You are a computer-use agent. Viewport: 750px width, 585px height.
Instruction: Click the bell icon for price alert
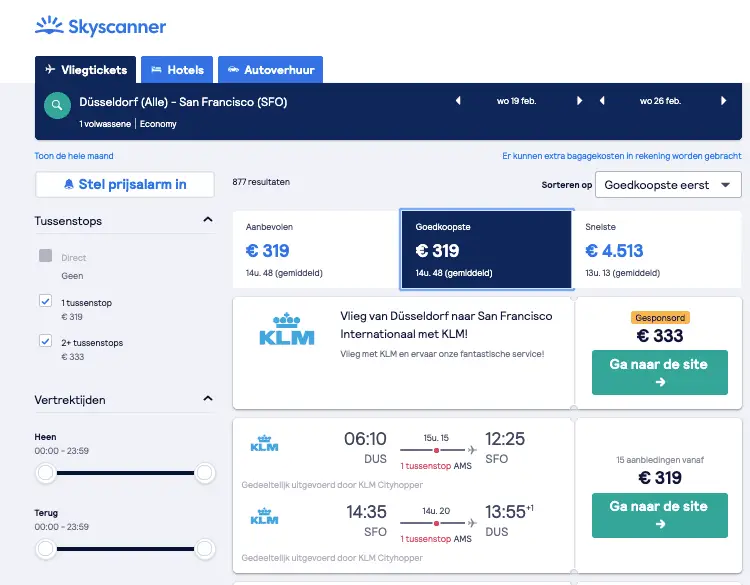click(x=69, y=185)
